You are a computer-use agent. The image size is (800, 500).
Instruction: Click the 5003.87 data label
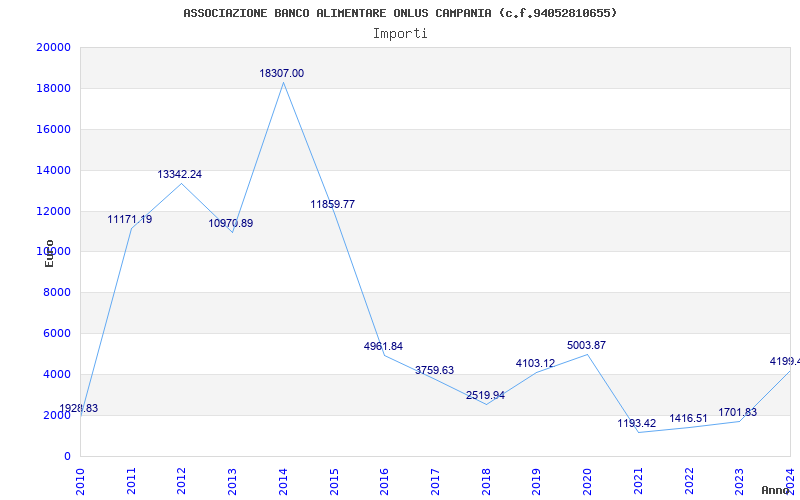[586, 345]
